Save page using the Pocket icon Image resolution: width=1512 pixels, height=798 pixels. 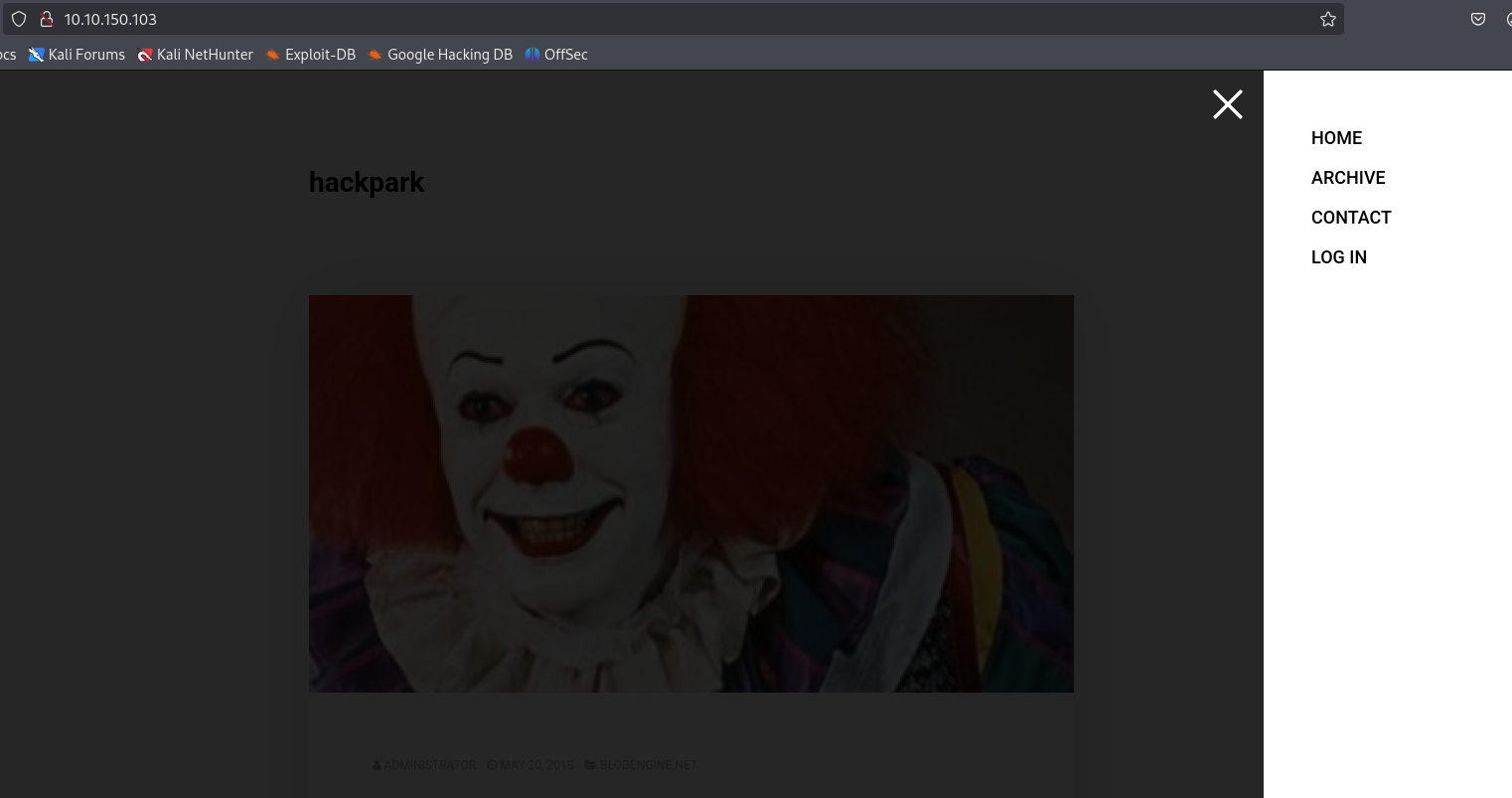pyautogui.click(x=1478, y=19)
